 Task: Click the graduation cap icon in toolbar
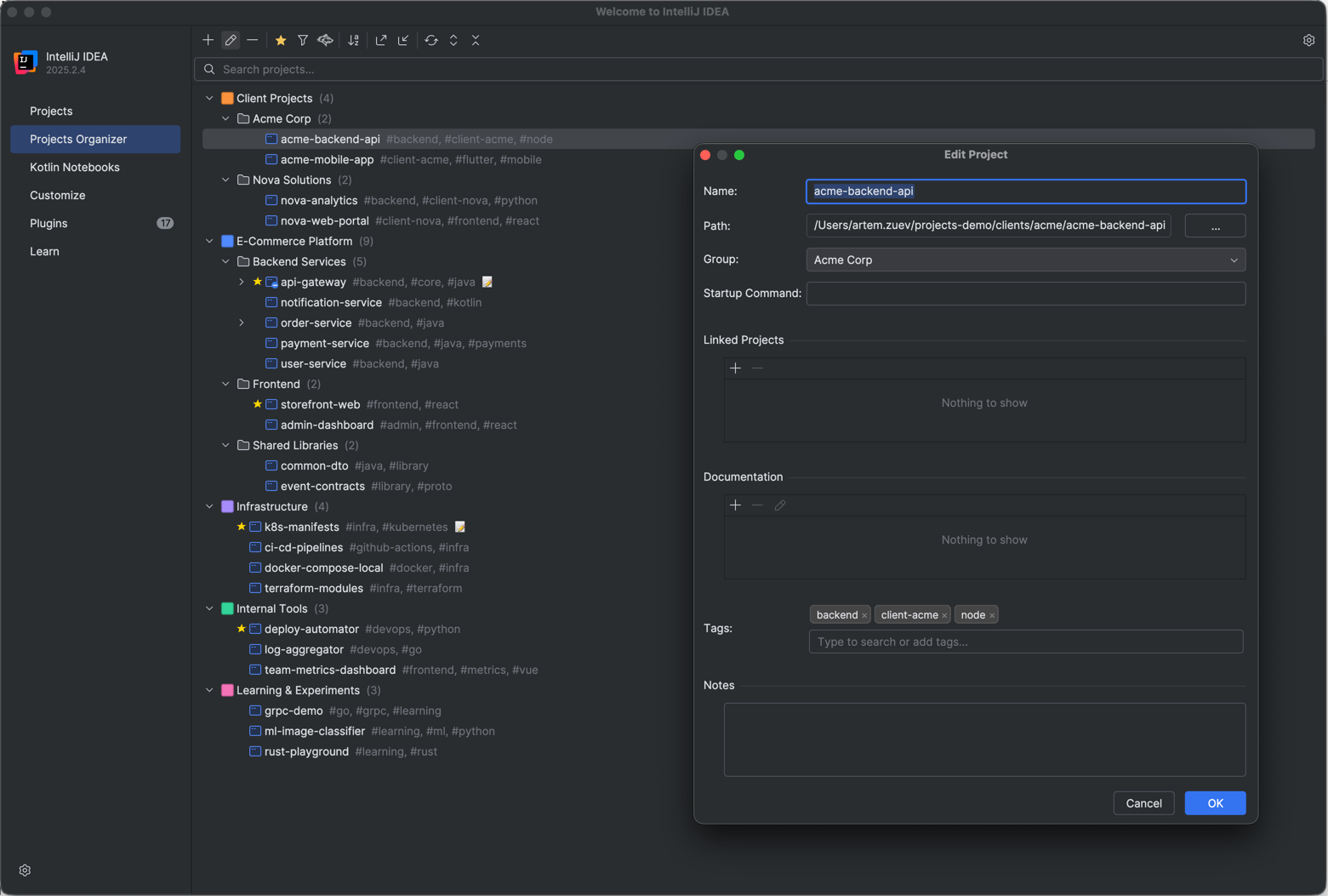(x=325, y=40)
